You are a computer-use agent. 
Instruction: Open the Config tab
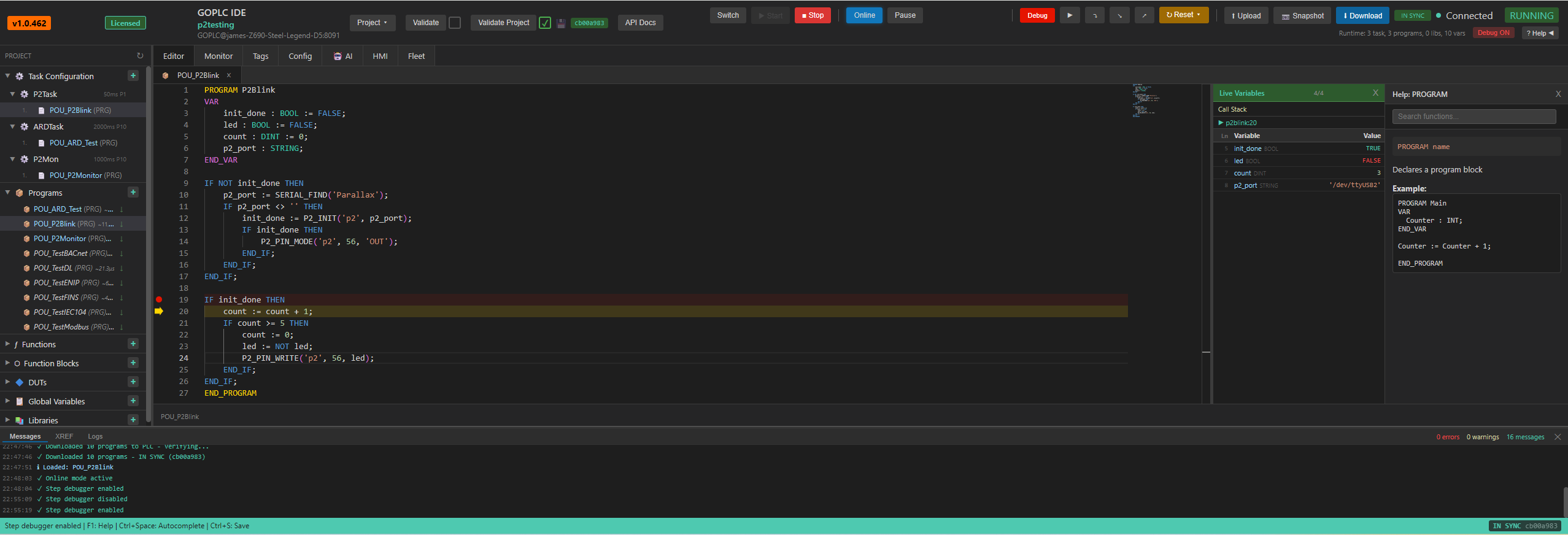point(300,56)
